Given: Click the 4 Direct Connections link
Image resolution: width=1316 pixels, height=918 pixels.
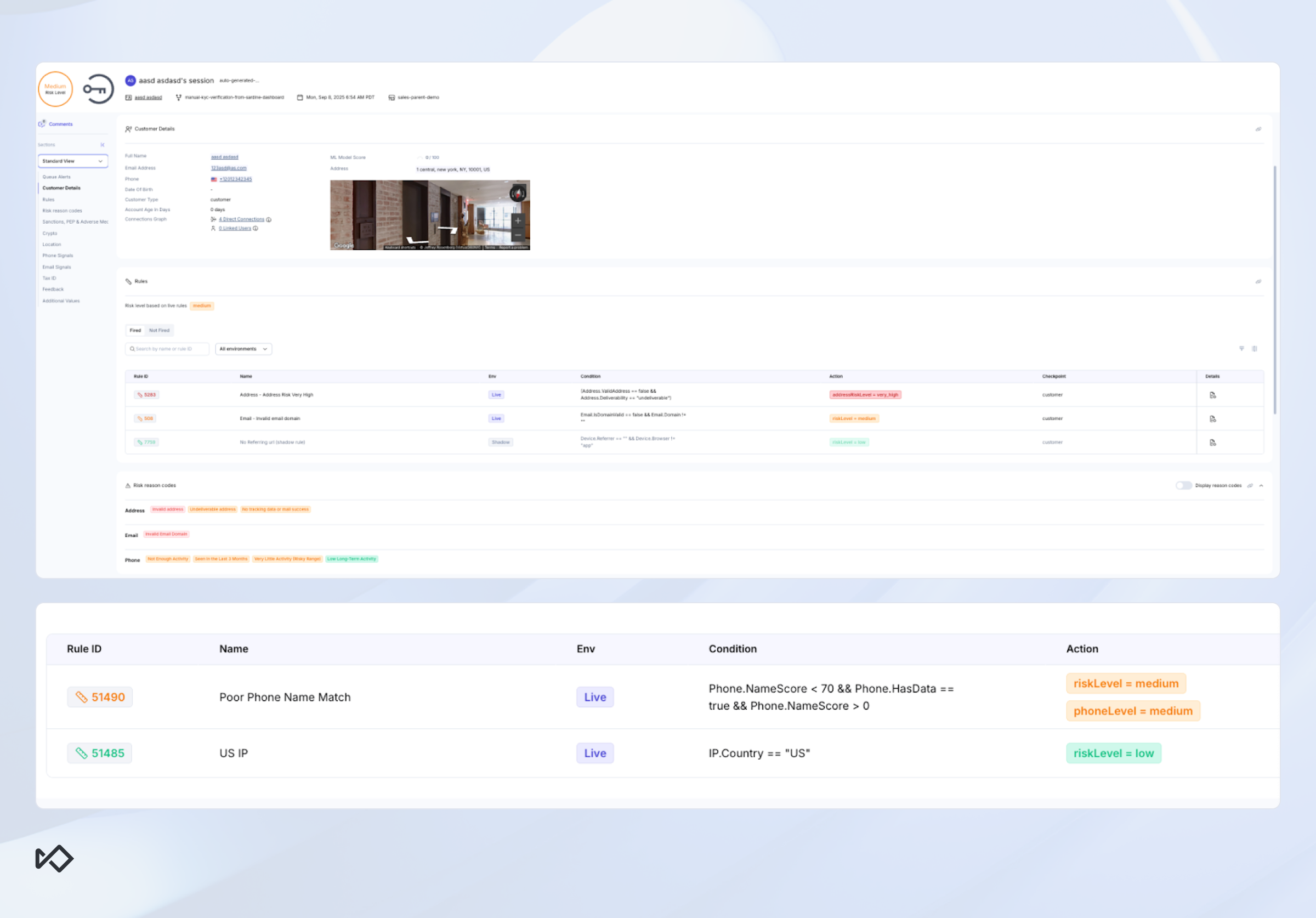Looking at the screenshot, I should [241, 219].
